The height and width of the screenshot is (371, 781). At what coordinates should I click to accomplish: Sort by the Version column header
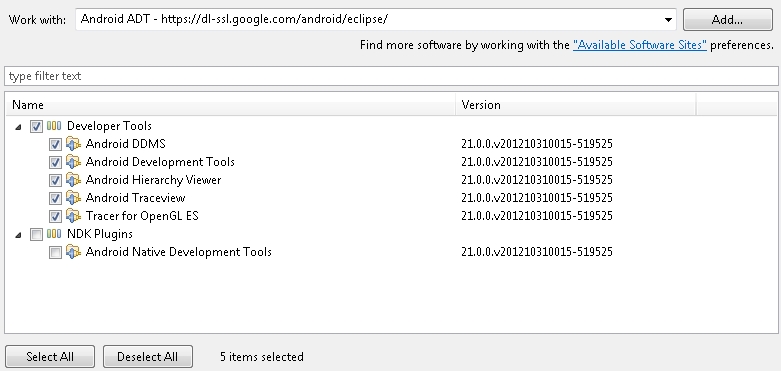pyautogui.click(x=575, y=105)
